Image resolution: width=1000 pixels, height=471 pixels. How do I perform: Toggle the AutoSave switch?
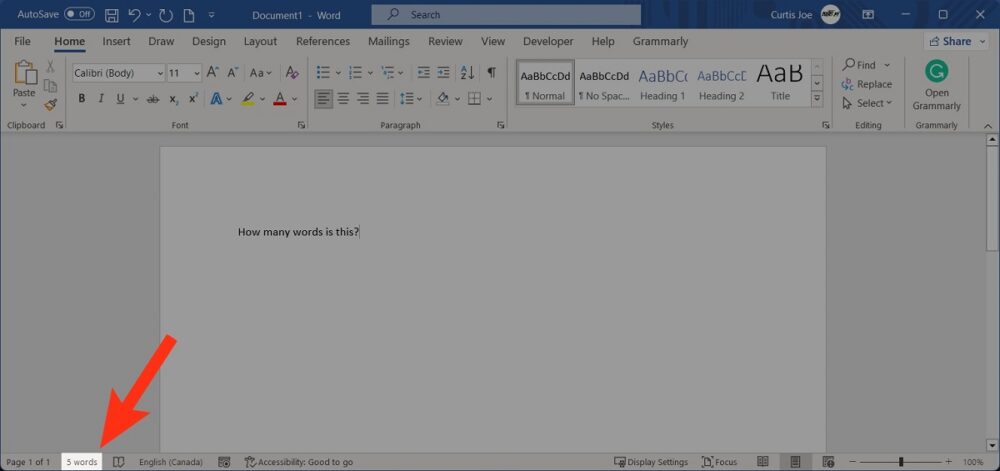(79, 15)
